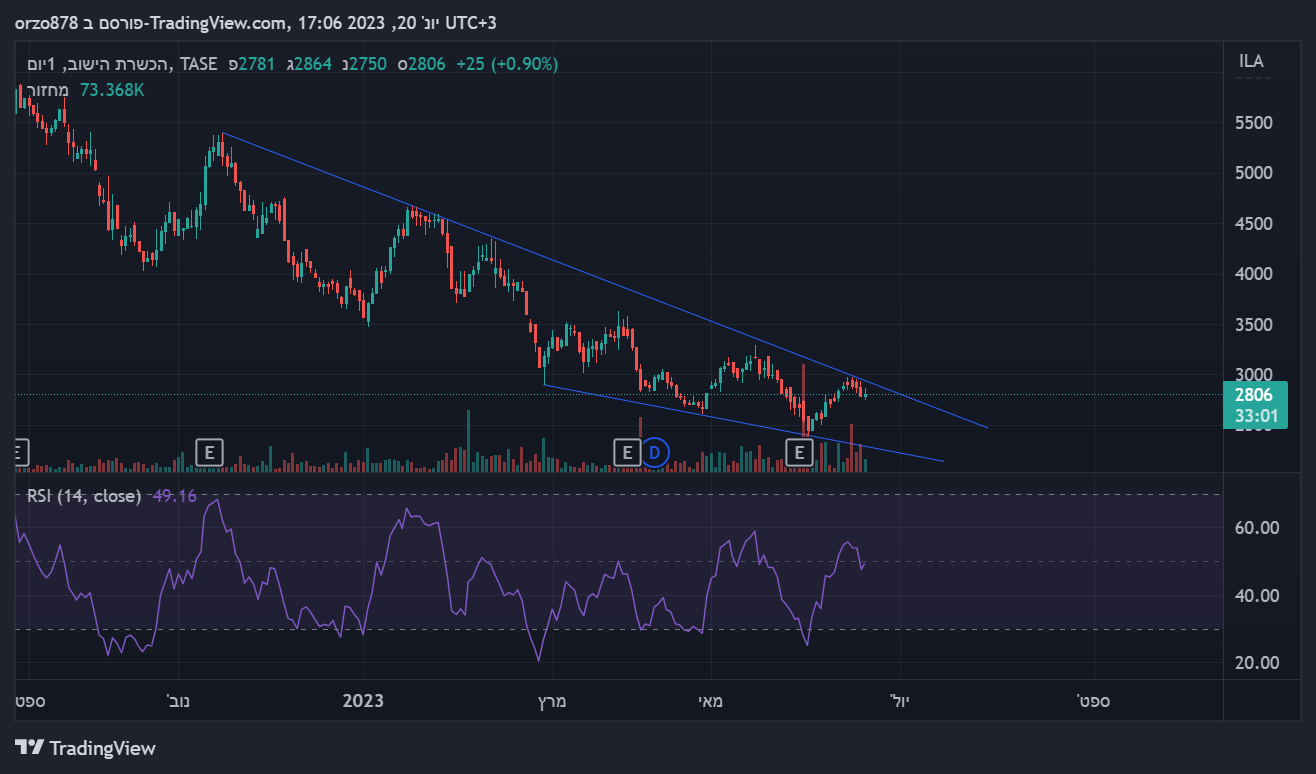The height and width of the screenshot is (774, 1316).
Task: Click the ספט time axis label before נוב'
Action: [x=30, y=701]
